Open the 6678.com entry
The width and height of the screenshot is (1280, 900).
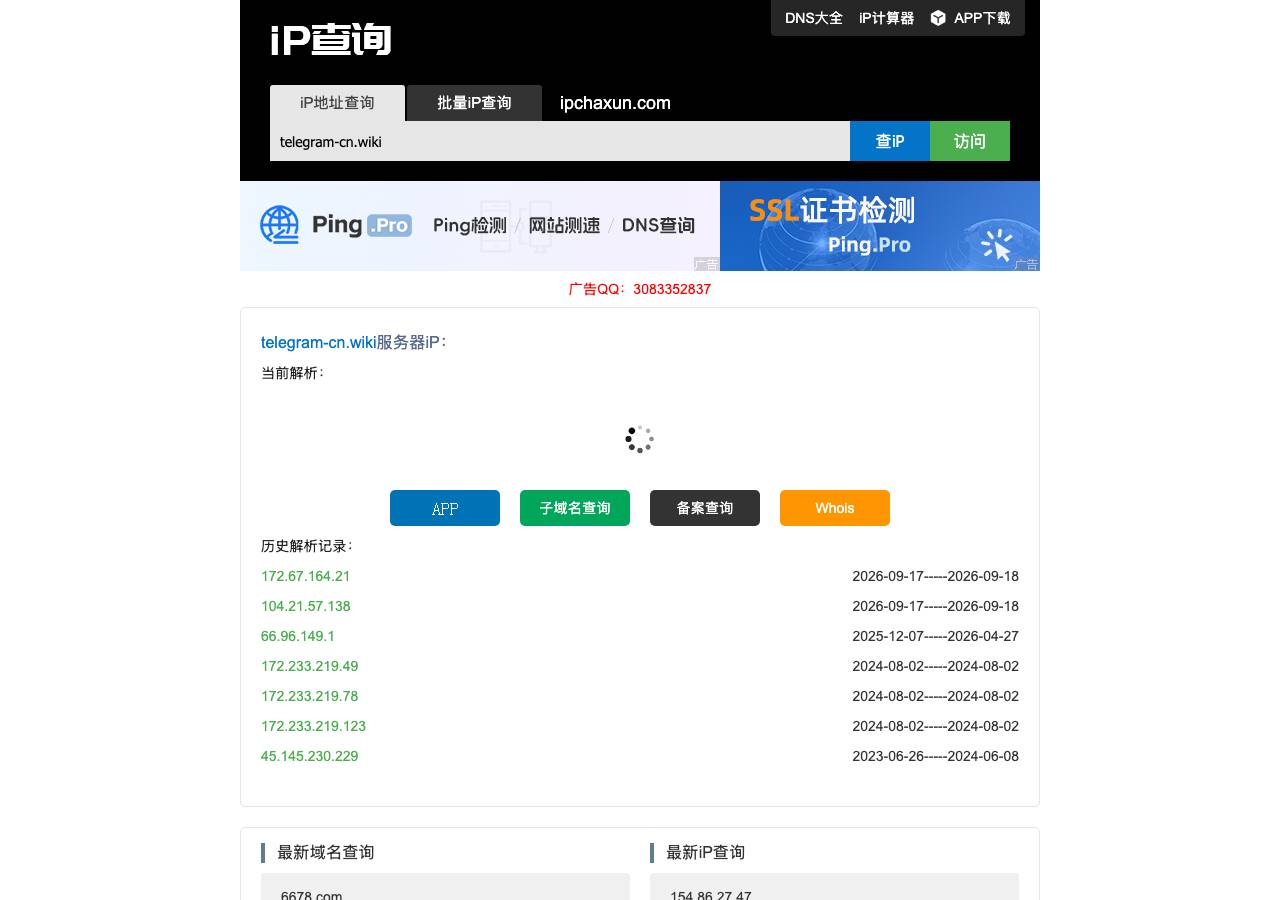(x=312, y=895)
